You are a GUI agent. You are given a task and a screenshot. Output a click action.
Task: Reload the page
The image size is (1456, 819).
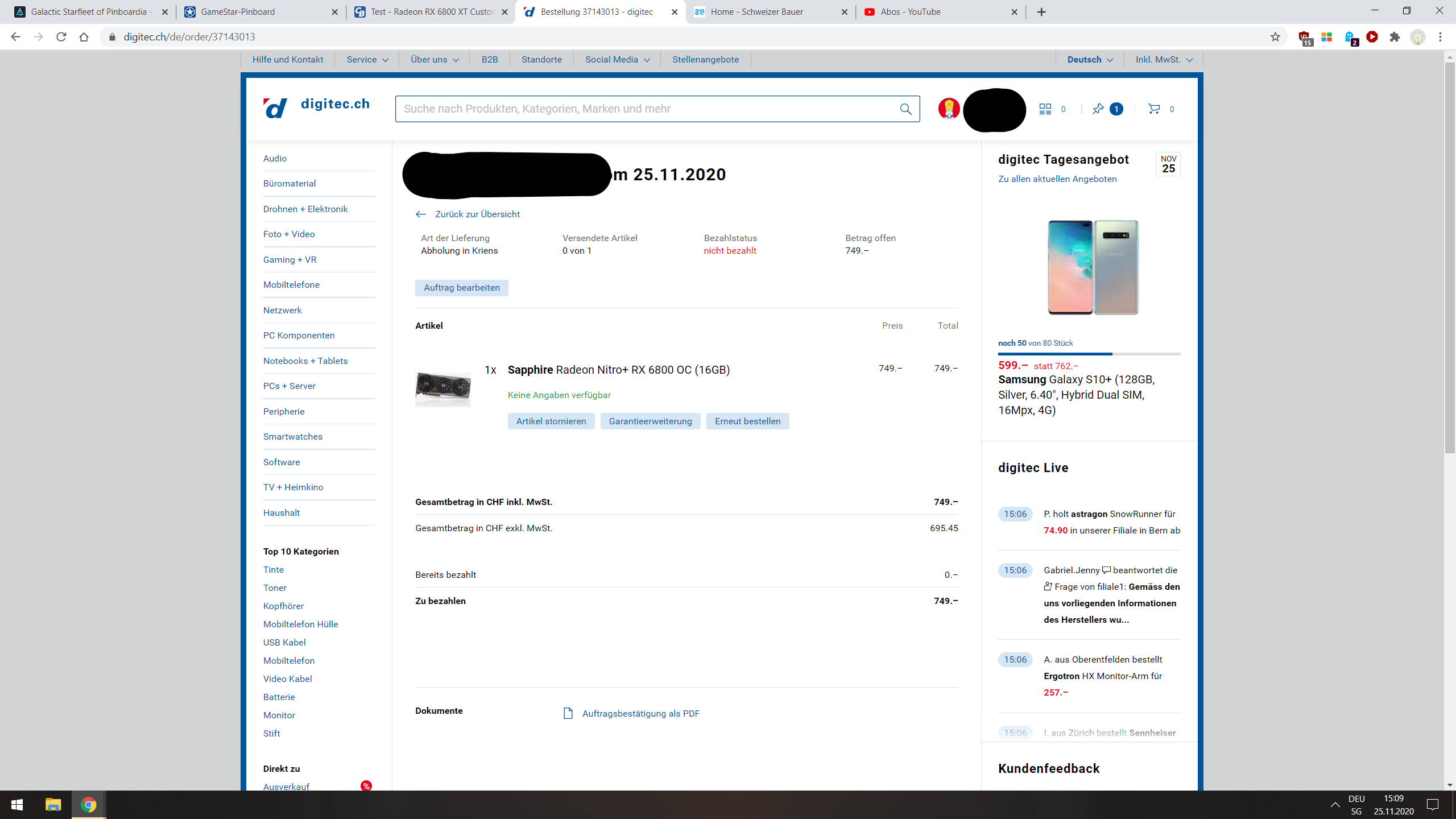[x=61, y=37]
